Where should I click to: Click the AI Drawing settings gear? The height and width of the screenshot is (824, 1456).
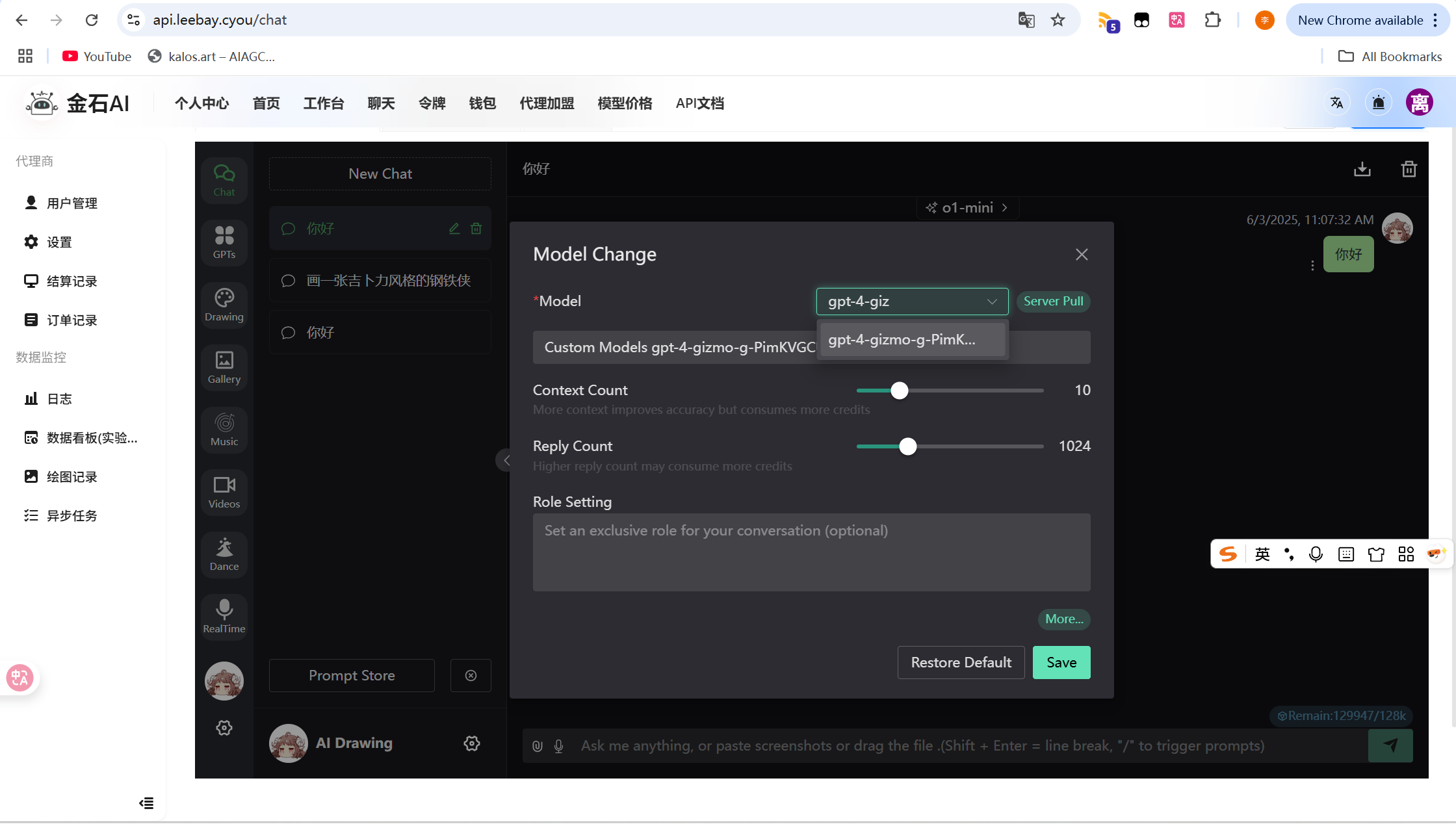472,743
